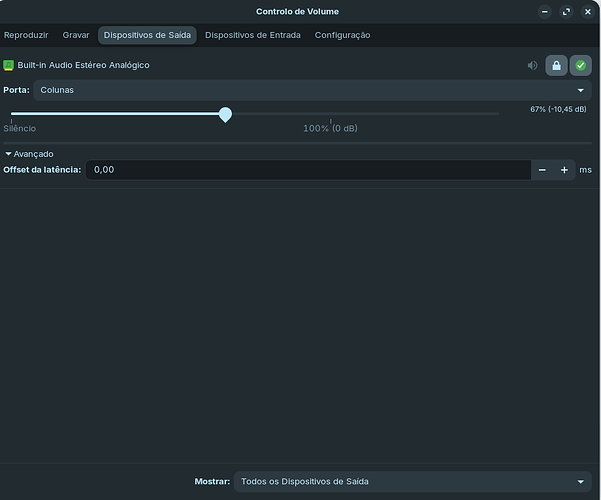Switch to the Reproduzir tab
Viewport: 601px width, 500px height.
(25, 35)
